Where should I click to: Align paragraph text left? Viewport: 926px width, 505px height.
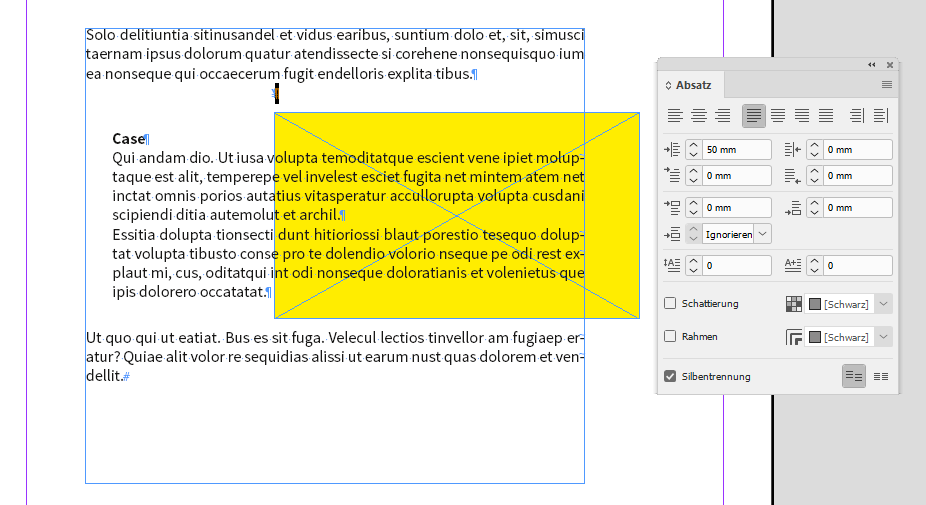point(675,116)
